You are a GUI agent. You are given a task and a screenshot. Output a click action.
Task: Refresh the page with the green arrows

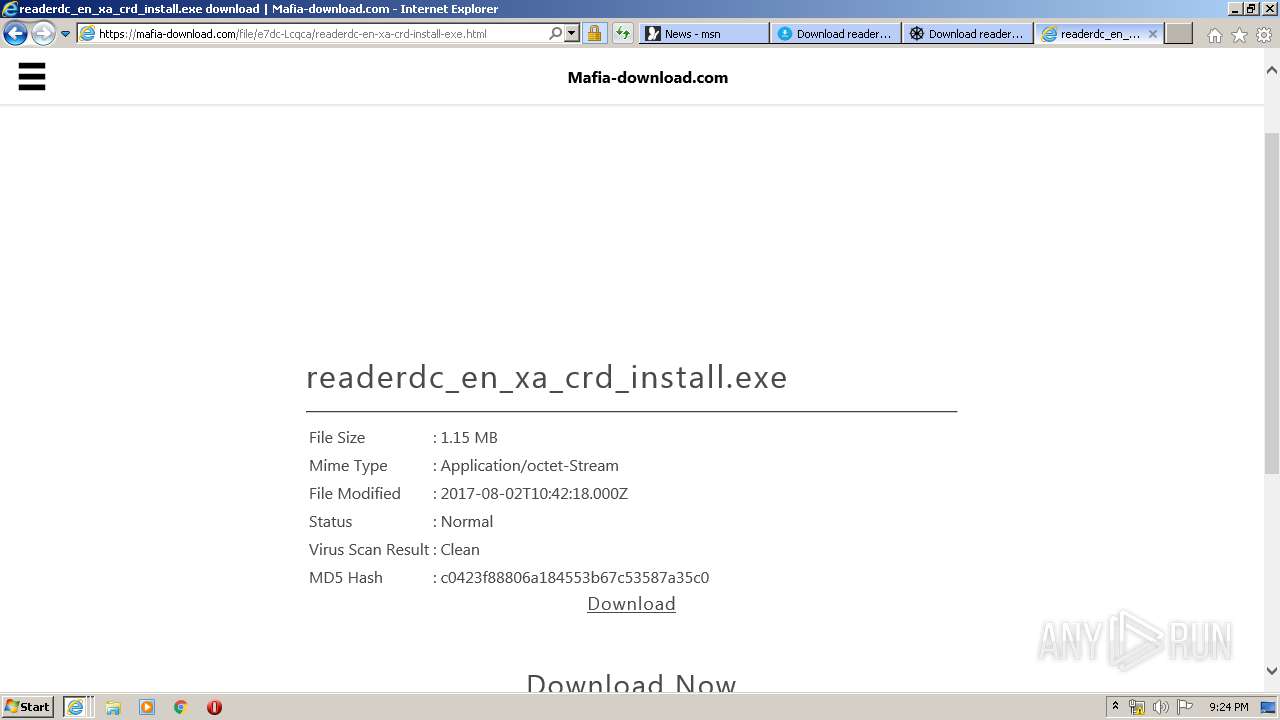coord(622,33)
